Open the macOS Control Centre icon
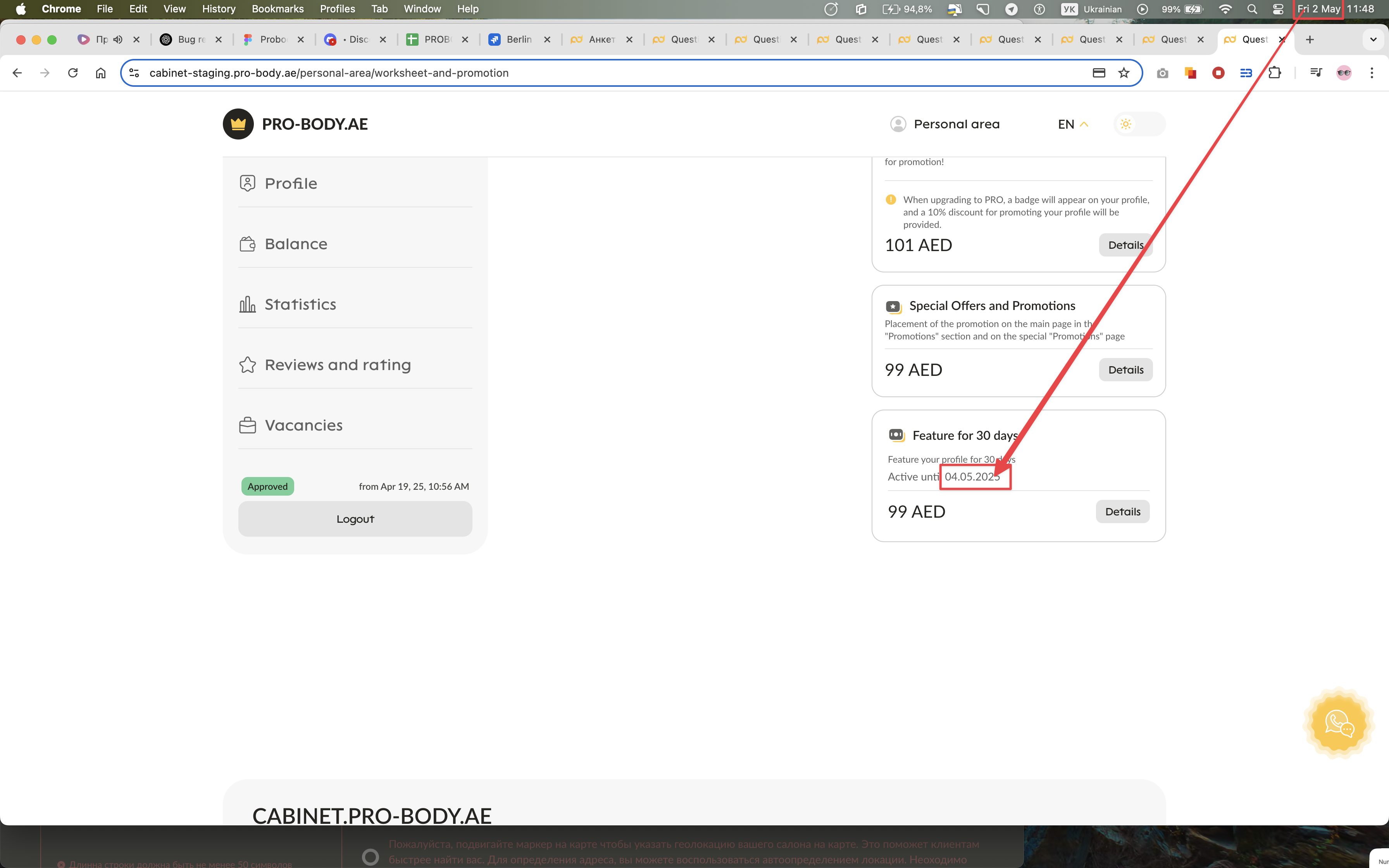The height and width of the screenshot is (868, 1389). pos(1278,9)
